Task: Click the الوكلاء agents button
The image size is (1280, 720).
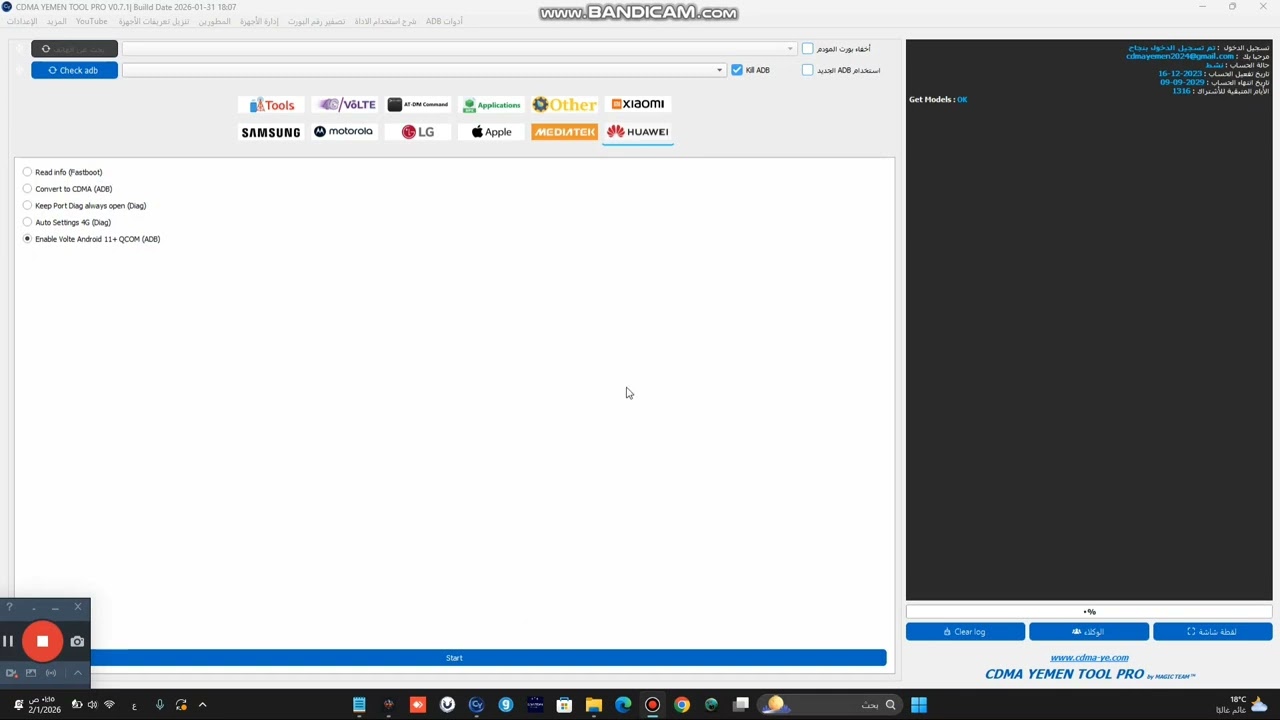Action: (x=1088, y=632)
